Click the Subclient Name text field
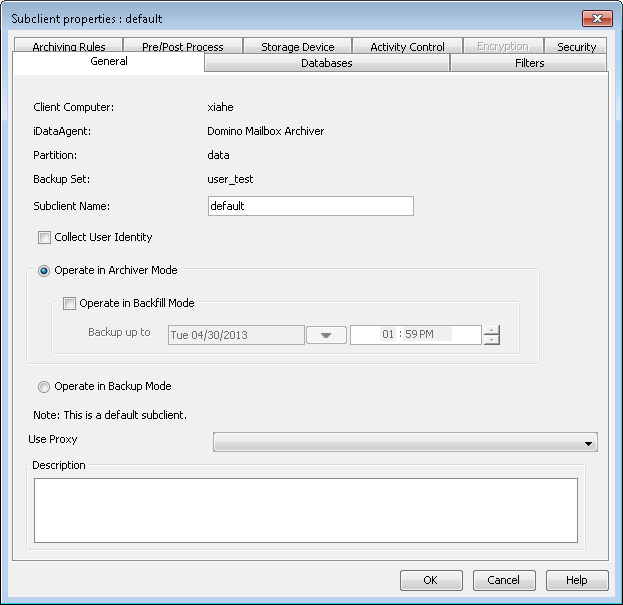 click(x=309, y=206)
